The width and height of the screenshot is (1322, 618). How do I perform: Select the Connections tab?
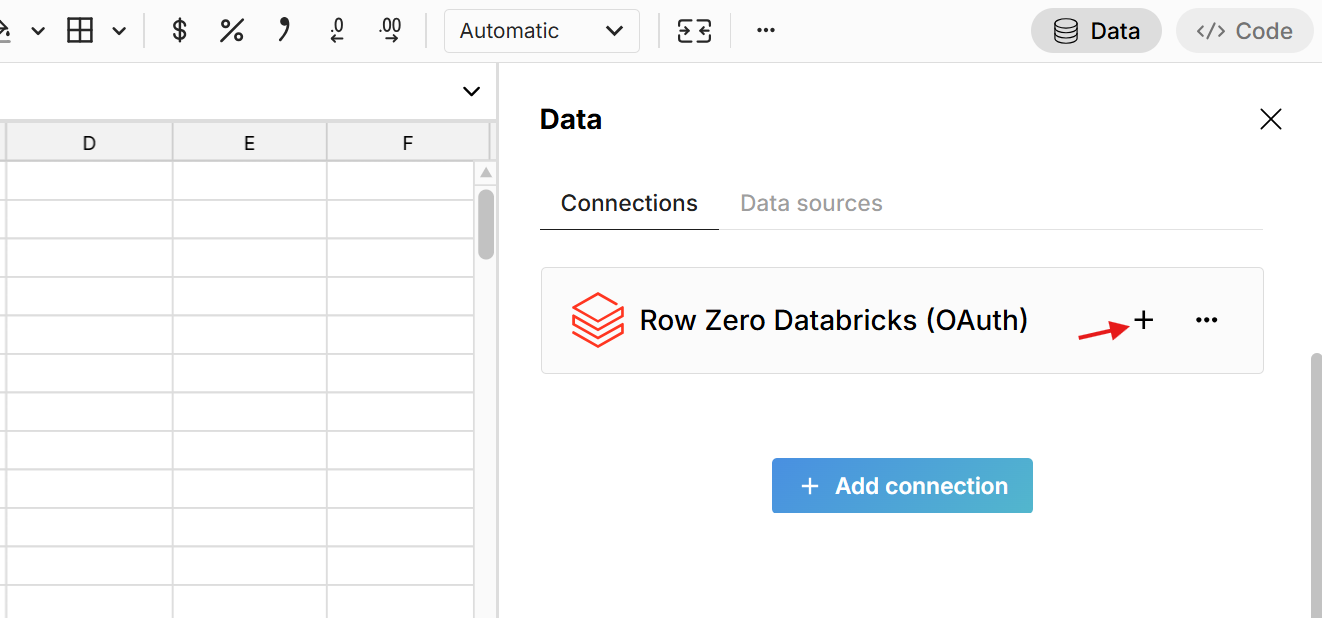[x=628, y=203]
